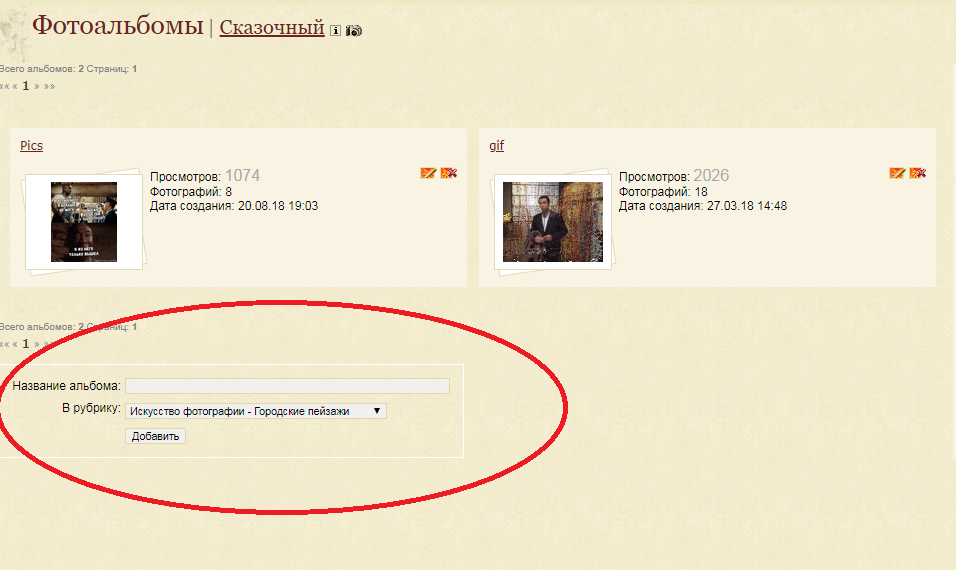The height and width of the screenshot is (570, 956).
Task: Select page 1 in bottom pagination
Action: tap(26, 344)
